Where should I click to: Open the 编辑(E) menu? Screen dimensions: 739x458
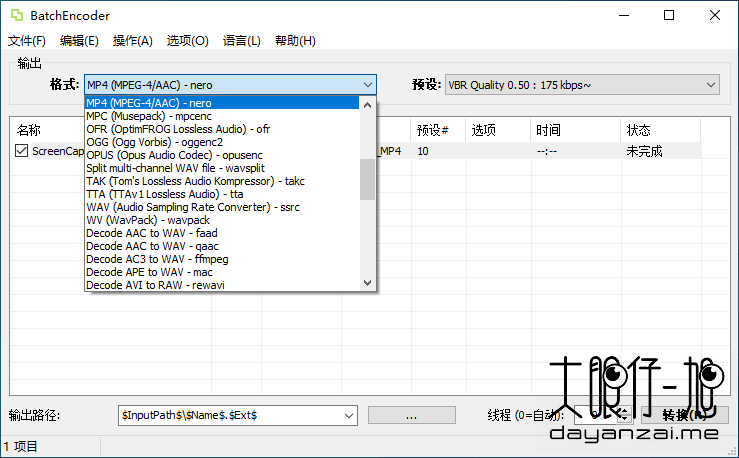79,41
